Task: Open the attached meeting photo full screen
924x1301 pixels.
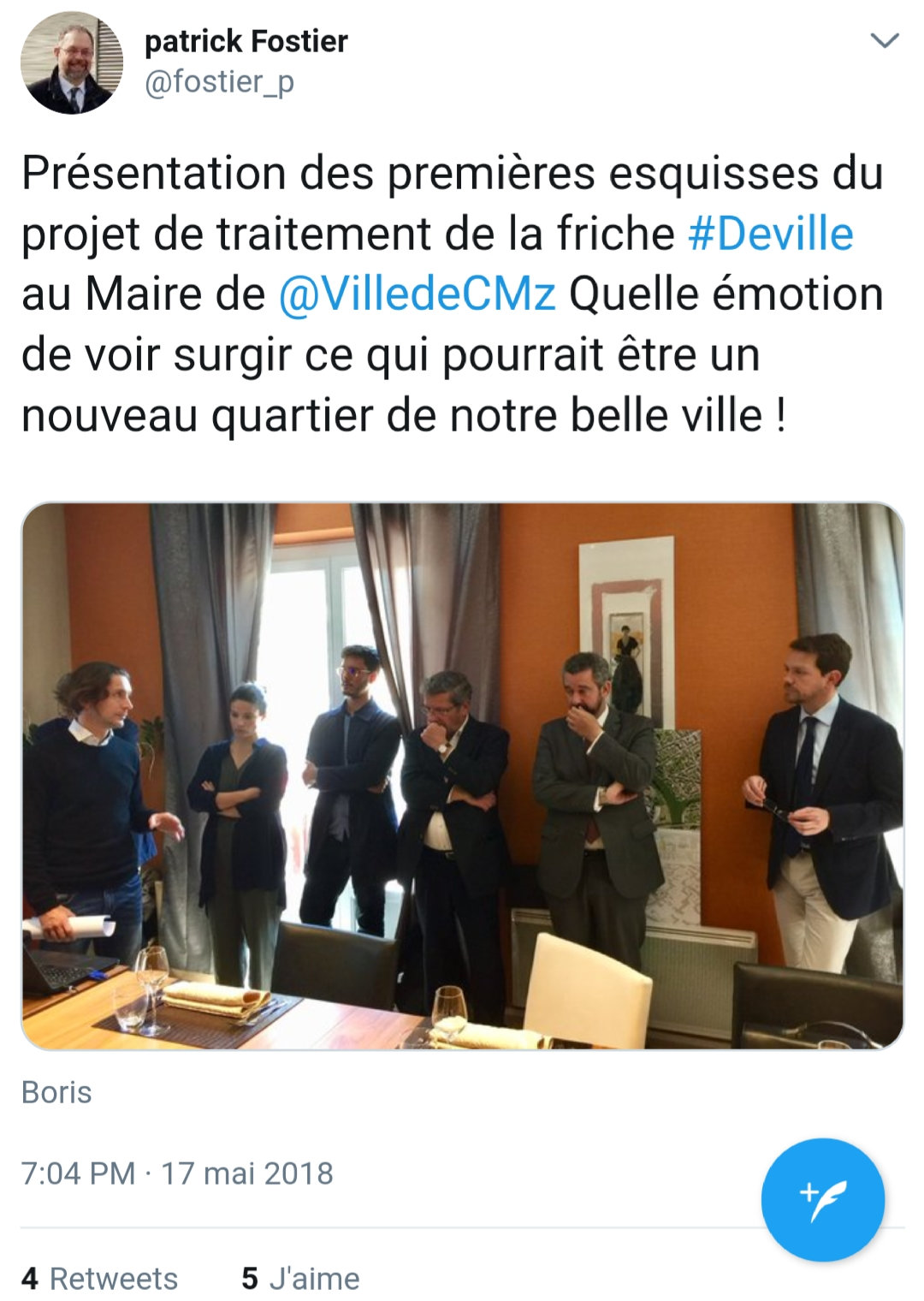Action: [x=462, y=775]
